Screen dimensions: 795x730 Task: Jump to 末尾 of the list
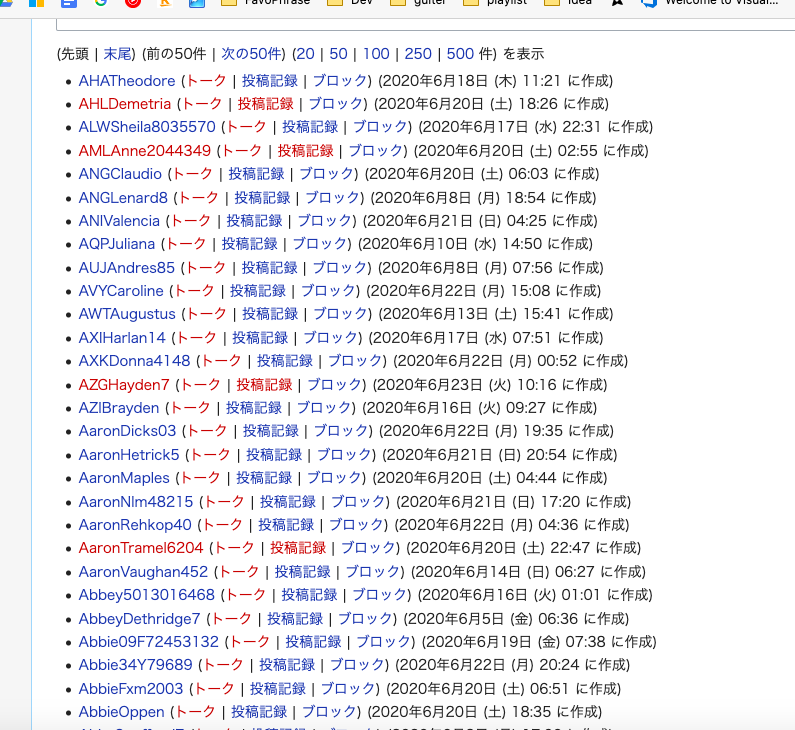point(118,54)
